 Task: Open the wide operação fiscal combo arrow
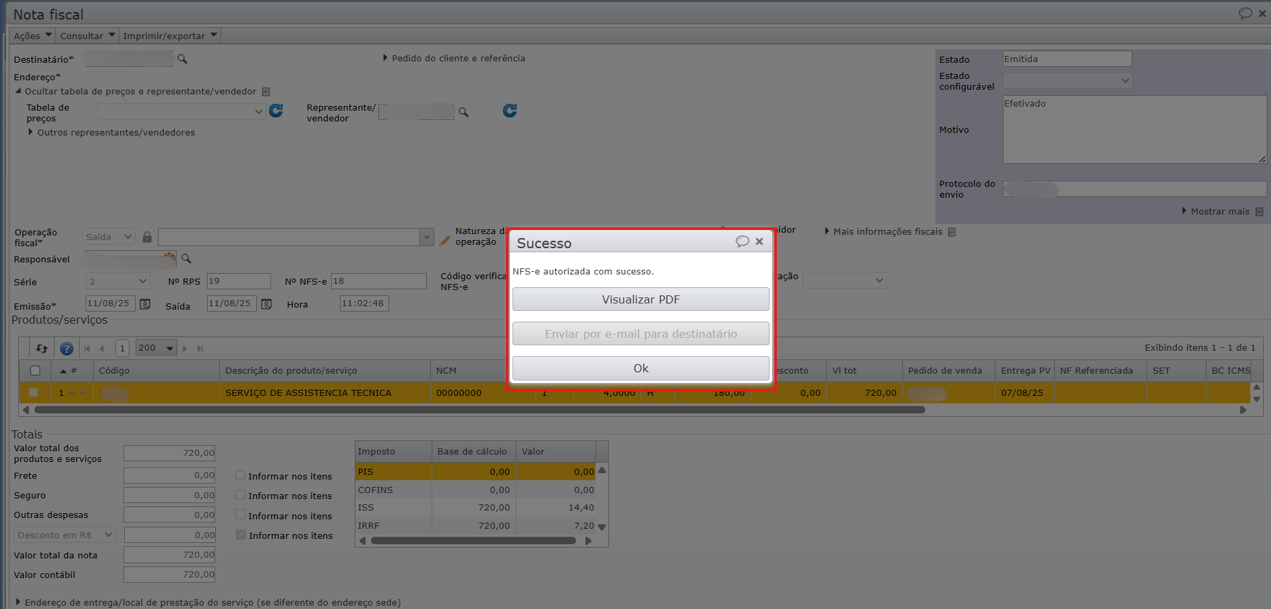pyautogui.click(x=427, y=237)
